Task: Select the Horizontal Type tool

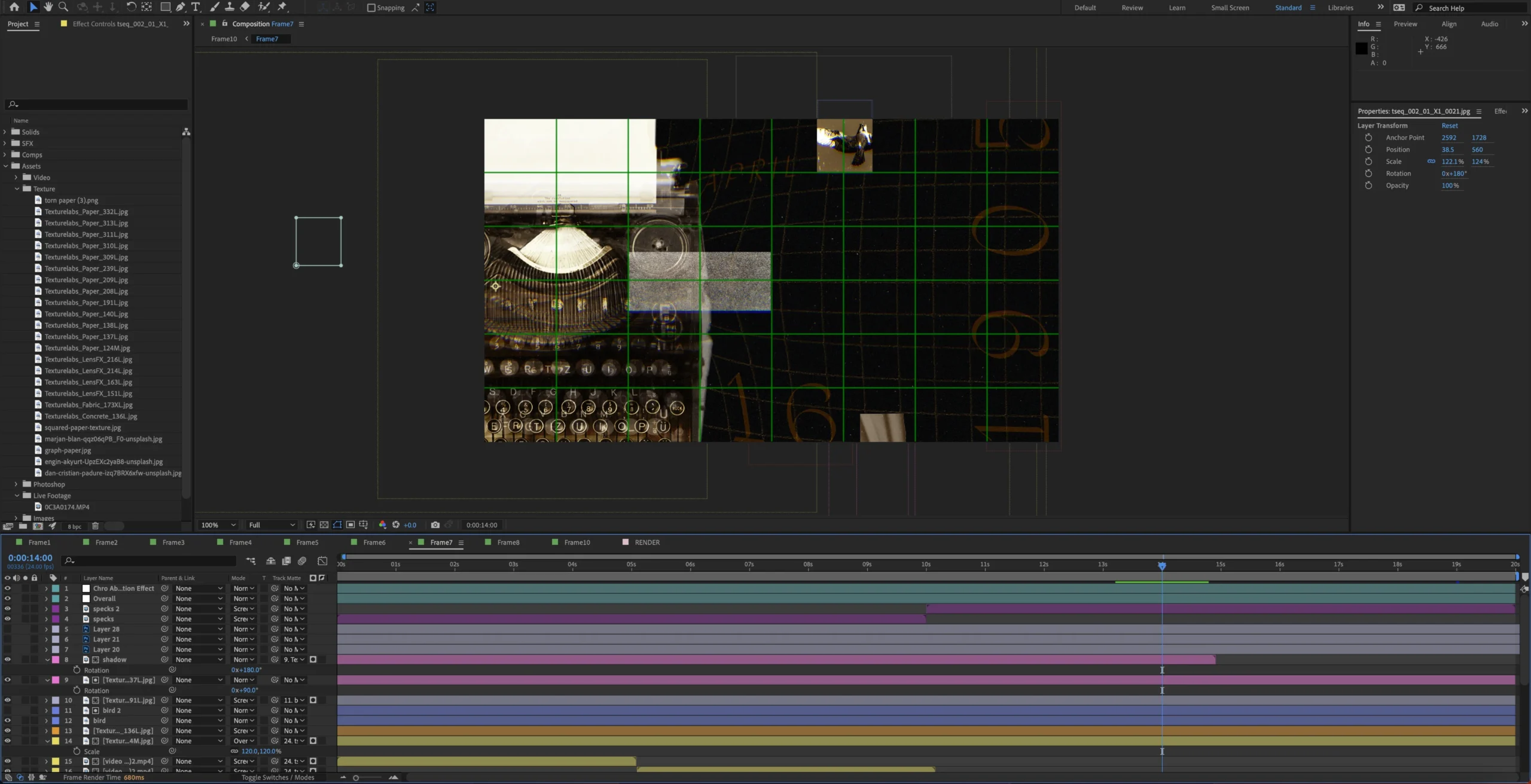Action: pos(196,7)
